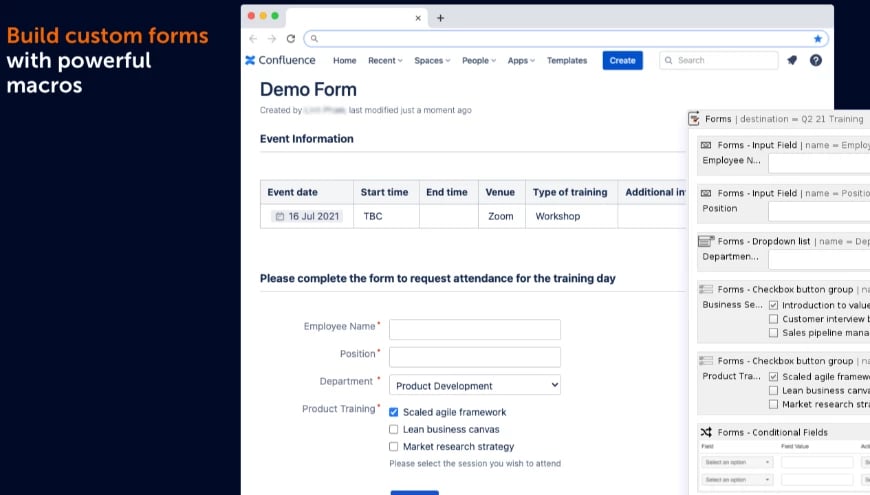The image size is (870, 495).
Task: Click into the Employee Name input field
Action: [475, 329]
